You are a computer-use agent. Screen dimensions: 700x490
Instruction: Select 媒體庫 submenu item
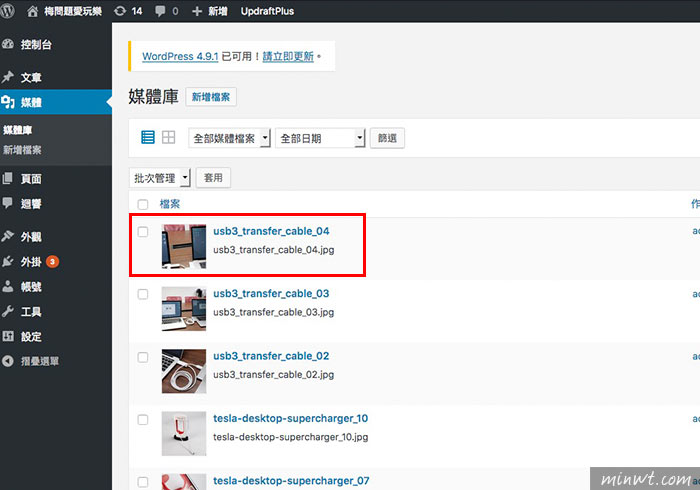click(x=18, y=130)
